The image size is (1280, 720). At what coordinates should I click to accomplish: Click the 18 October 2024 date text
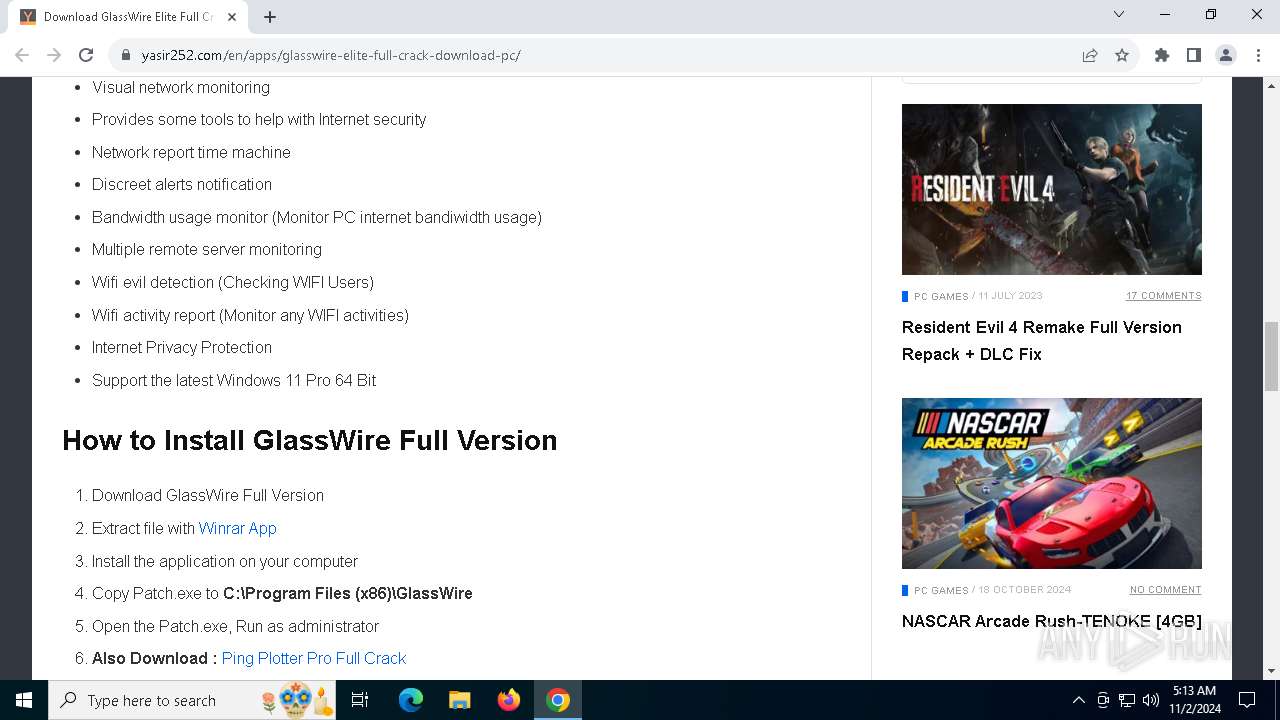tap(1024, 590)
